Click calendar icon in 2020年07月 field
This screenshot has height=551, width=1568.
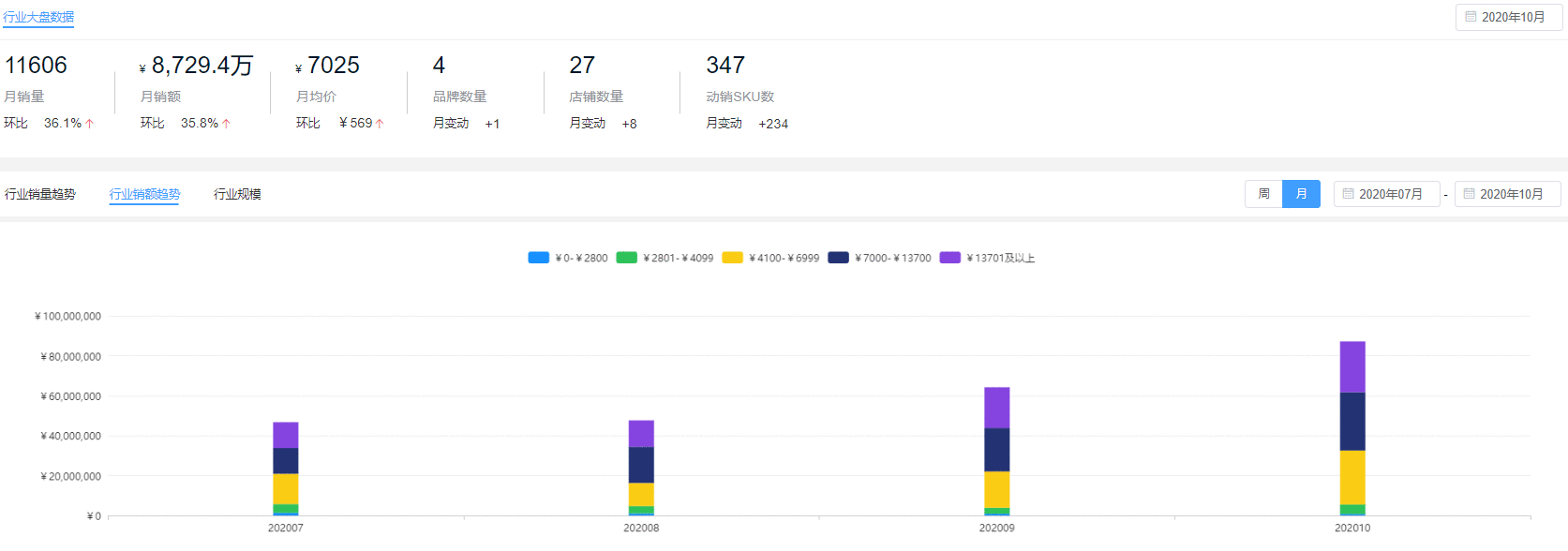coord(1348,194)
